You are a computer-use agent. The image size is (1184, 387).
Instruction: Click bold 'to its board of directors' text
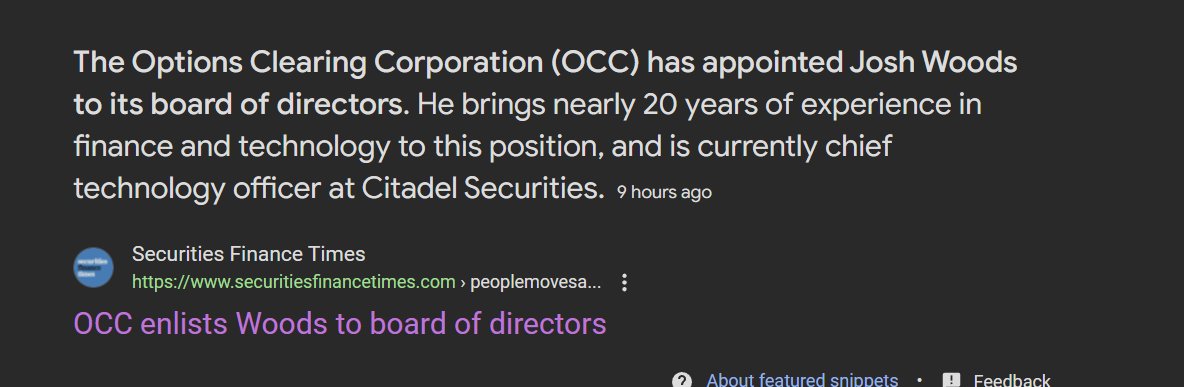pos(239,105)
